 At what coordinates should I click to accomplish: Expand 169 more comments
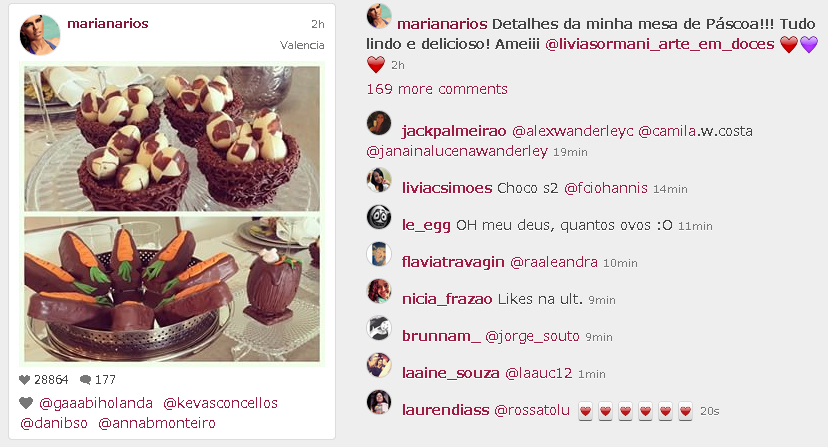[437, 89]
